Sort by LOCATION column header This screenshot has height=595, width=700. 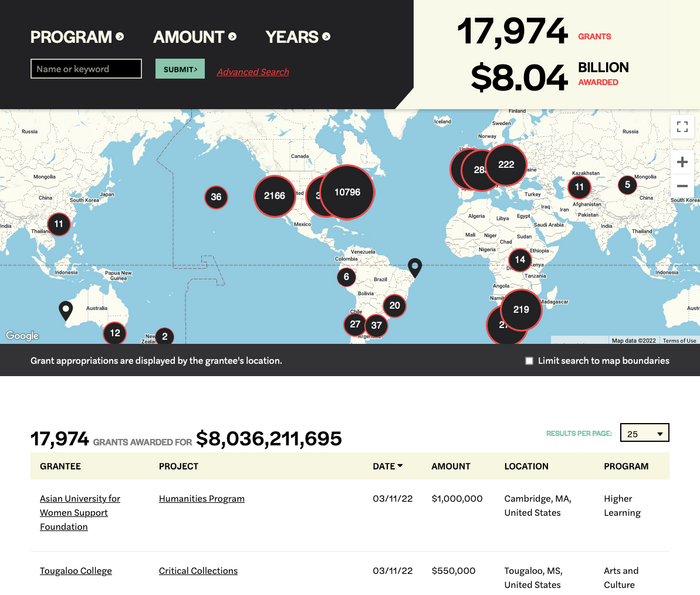tap(526, 466)
